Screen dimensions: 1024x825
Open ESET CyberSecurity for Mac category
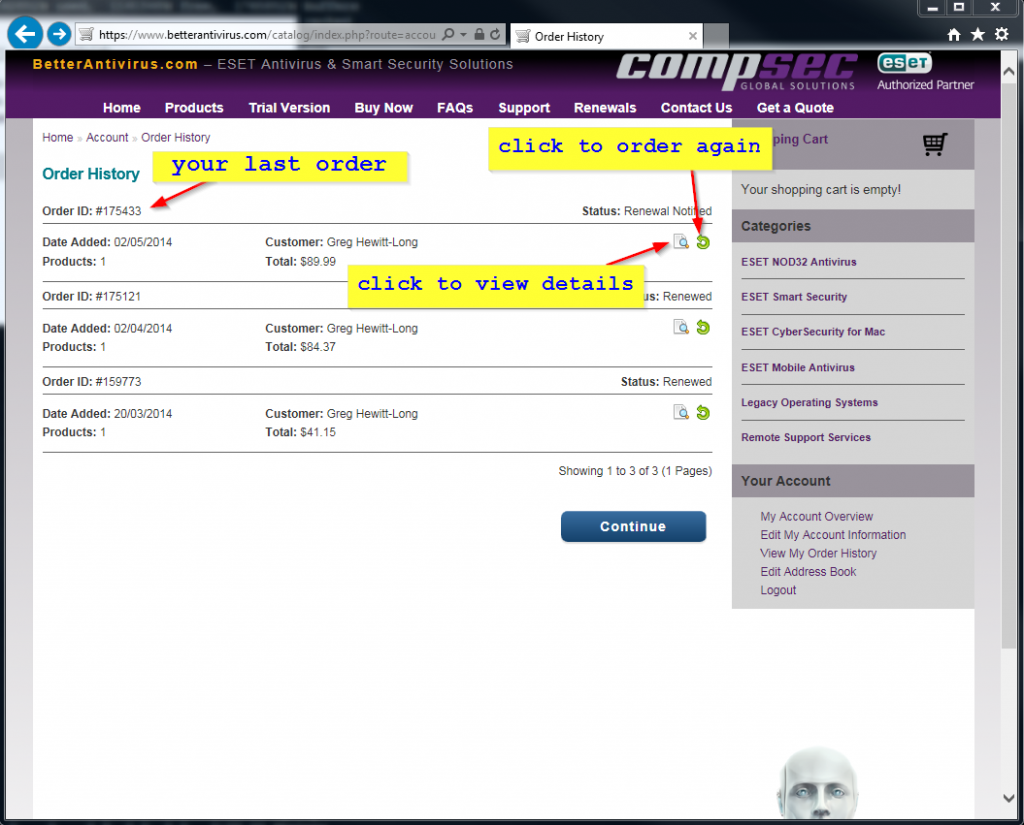(813, 332)
